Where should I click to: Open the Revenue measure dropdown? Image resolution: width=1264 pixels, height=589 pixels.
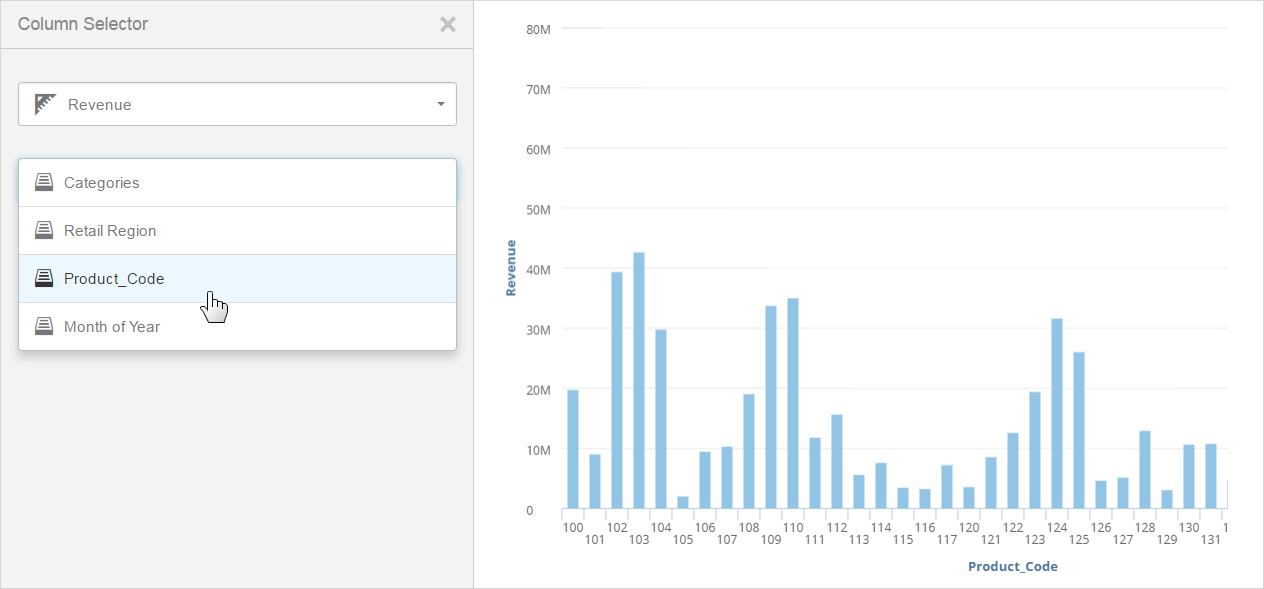click(237, 104)
